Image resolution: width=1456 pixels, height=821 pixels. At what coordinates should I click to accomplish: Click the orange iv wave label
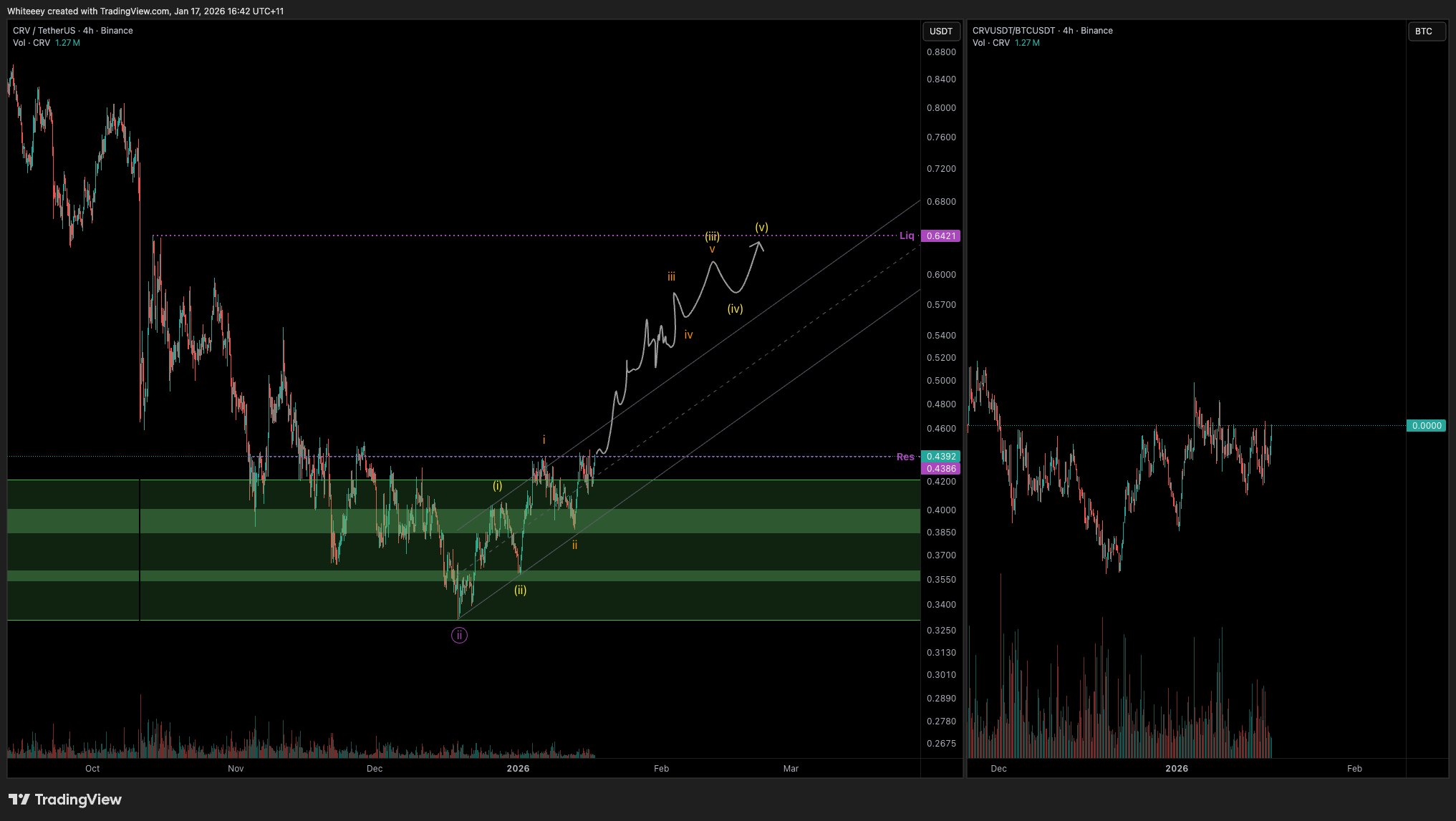click(688, 335)
